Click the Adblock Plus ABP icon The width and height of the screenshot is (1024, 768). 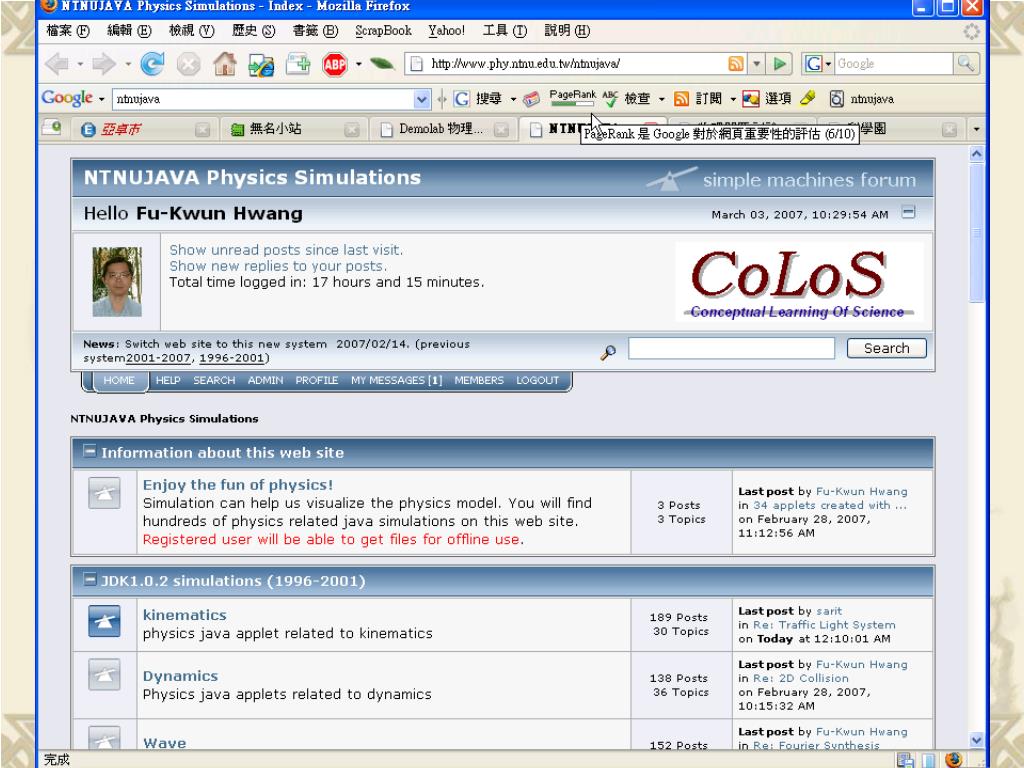click(x=334, y=64)
